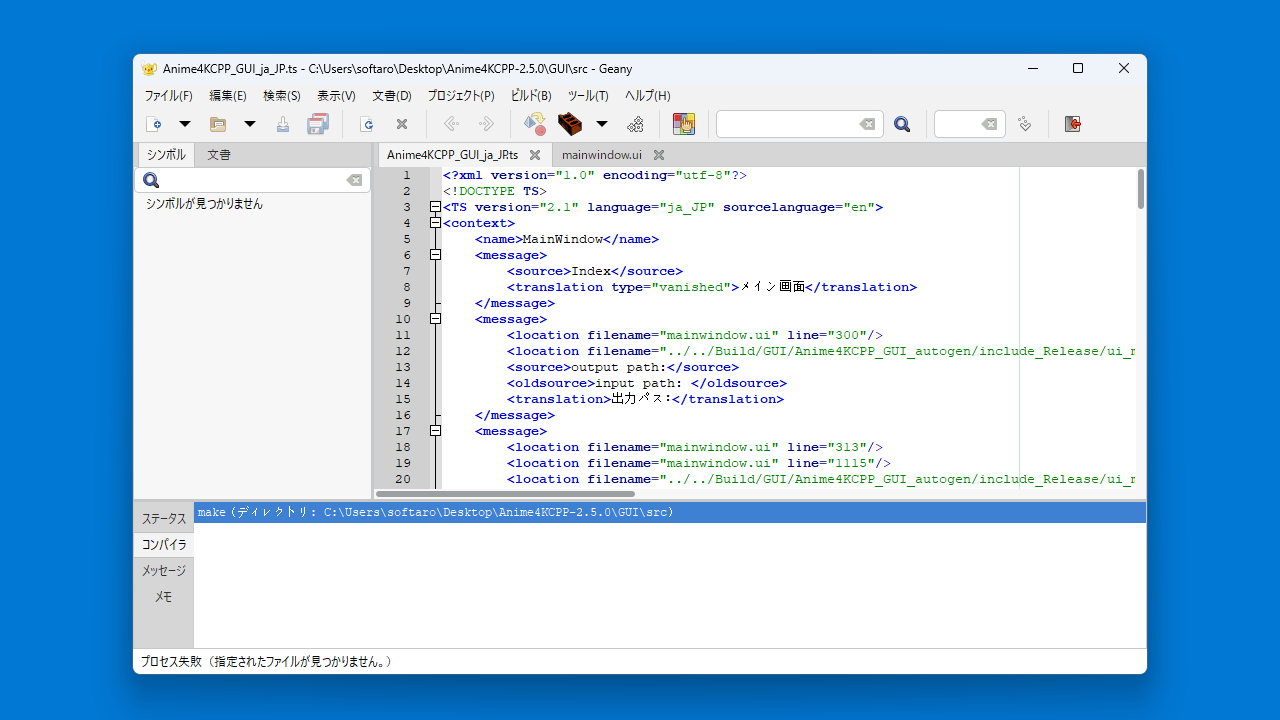This screenshot has width=1280, height=720.
Task: Click the プロセス失敗 status bar message
Action: [x=266, y=662]
